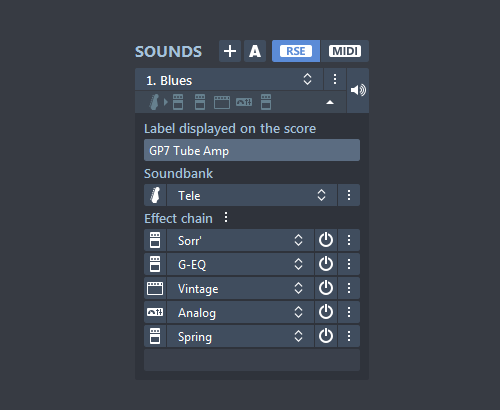The height and width of the screenshot is (410, 500).
Task: Switch to MIDI sound mode
Action: tap(345, 51)
